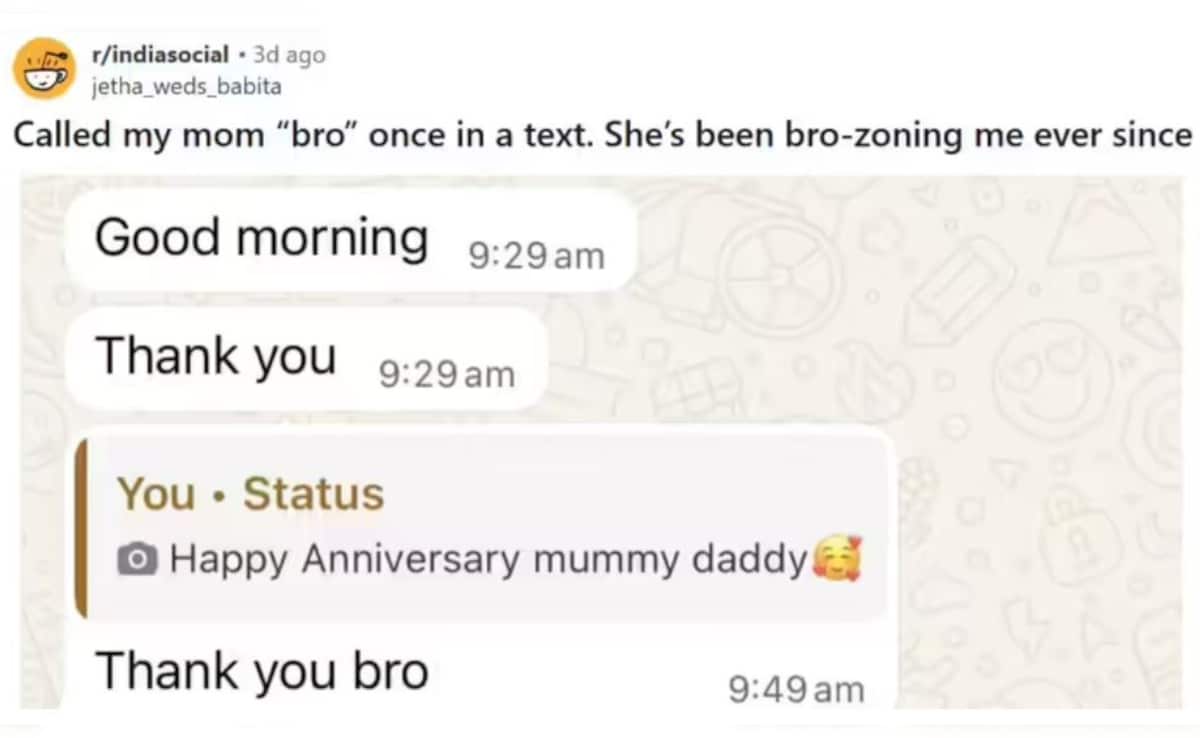Click the 9:49 am message timestamp

[x=796, y=688]
